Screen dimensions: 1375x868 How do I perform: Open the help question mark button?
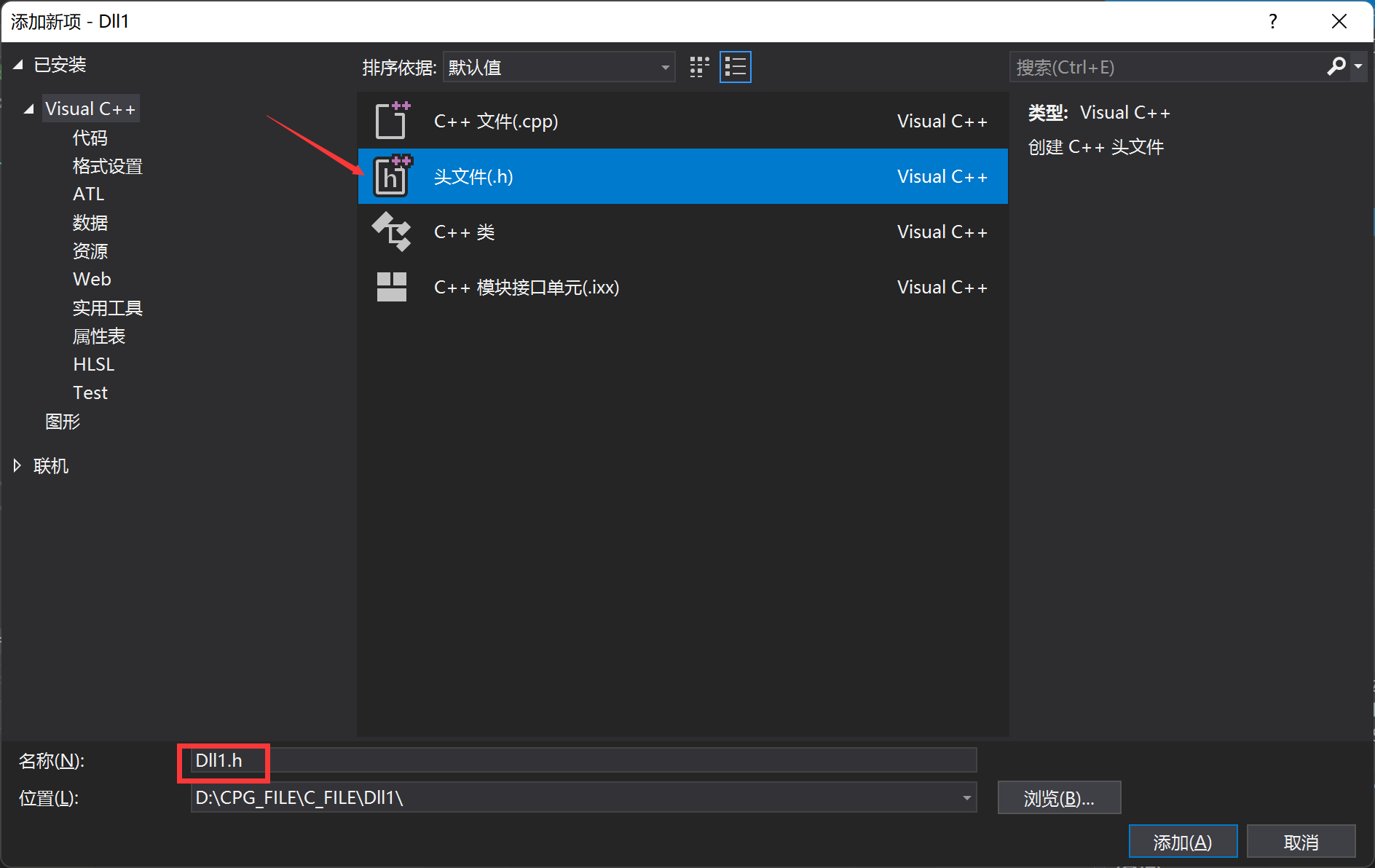click(x=1273, y=21)
